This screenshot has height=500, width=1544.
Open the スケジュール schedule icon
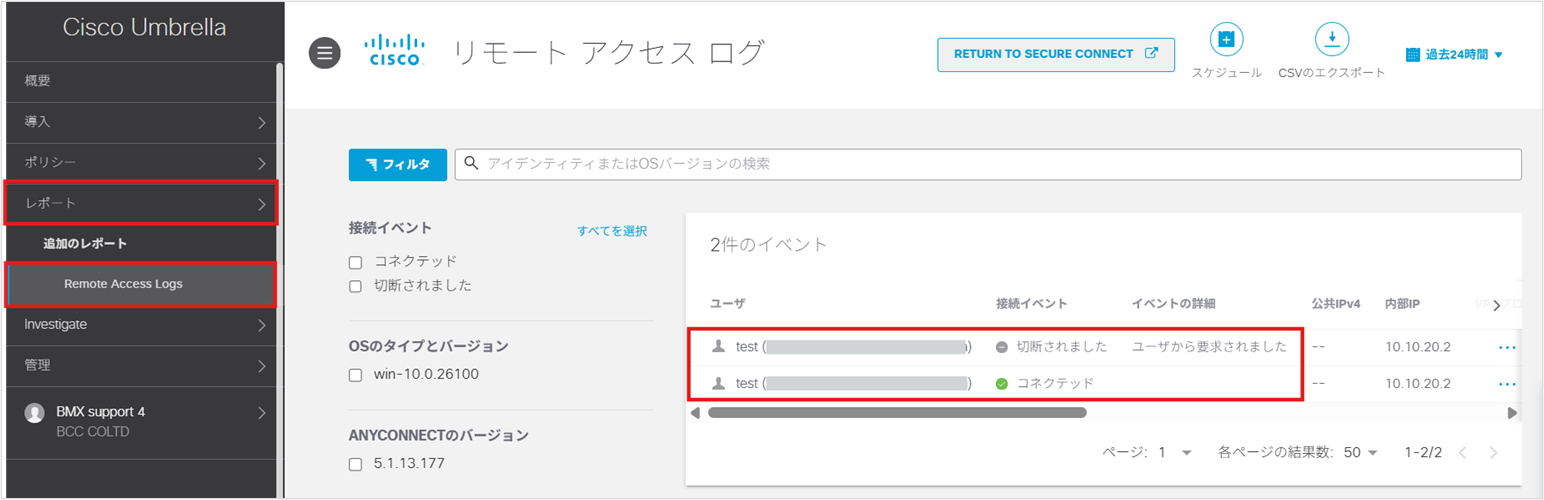(x=1226, y=40)
